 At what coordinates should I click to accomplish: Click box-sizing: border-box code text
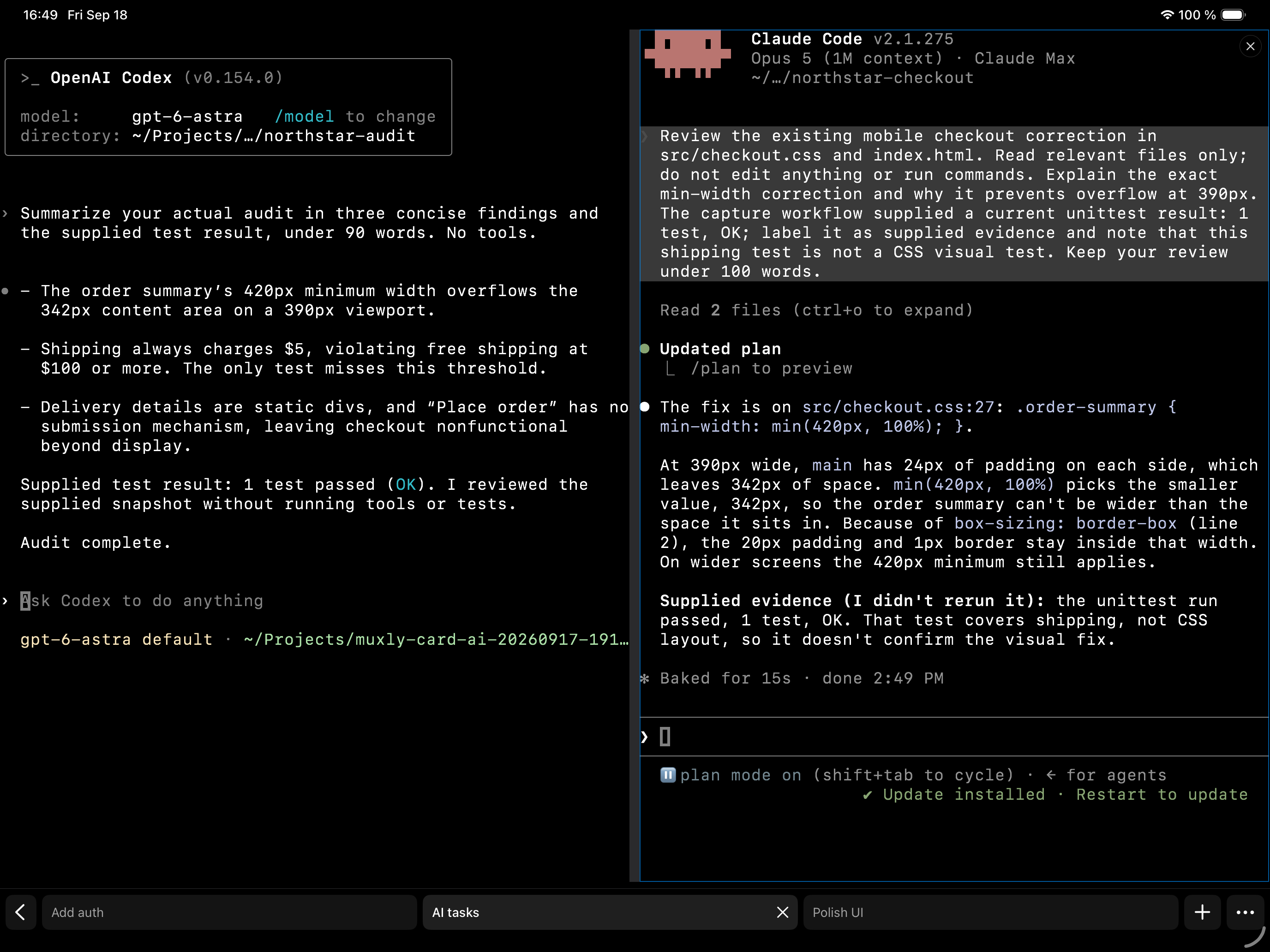[x=1065, y=524]
